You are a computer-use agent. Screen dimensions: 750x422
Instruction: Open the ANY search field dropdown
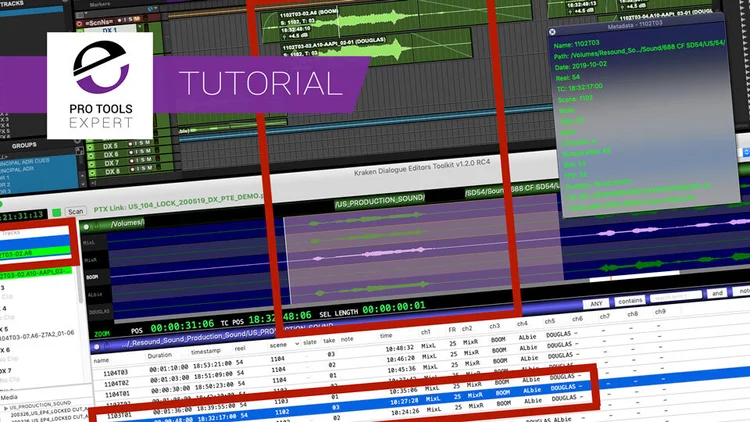click(596, 303)
